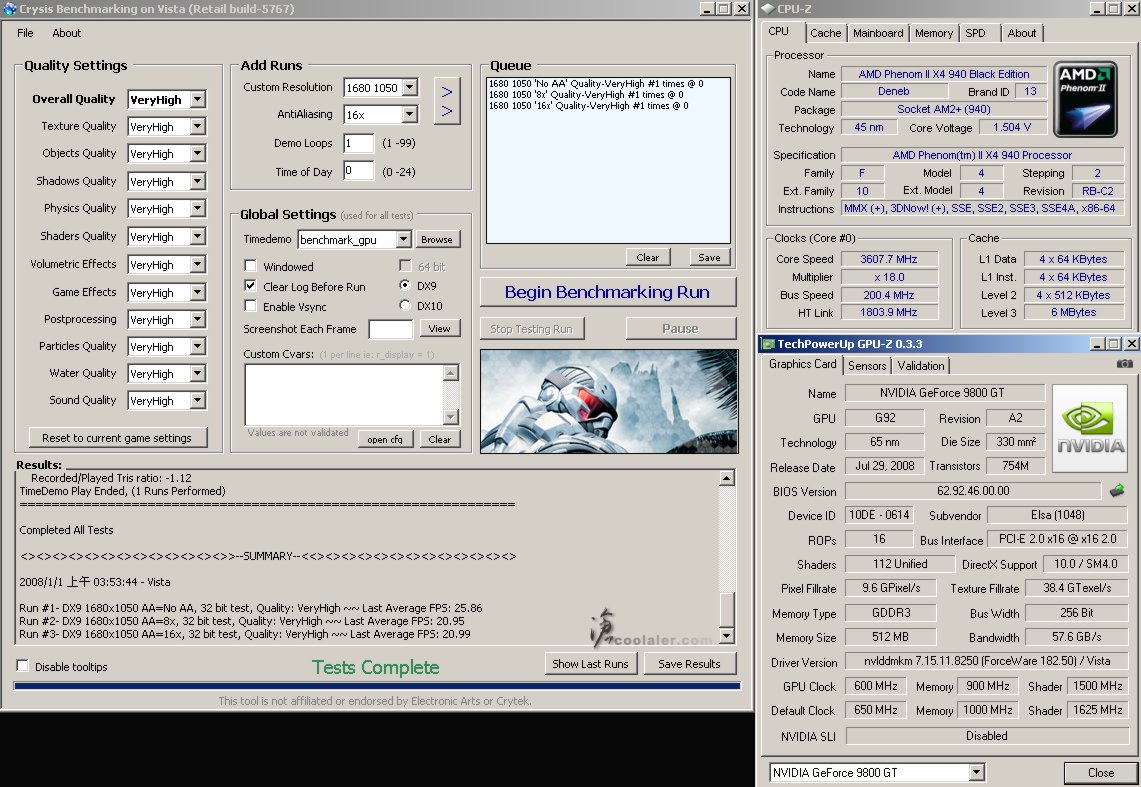This screenshot has height=787, width=1141.
Task: Open the Shaders Quality dropdown
Action: pos(197,236)
